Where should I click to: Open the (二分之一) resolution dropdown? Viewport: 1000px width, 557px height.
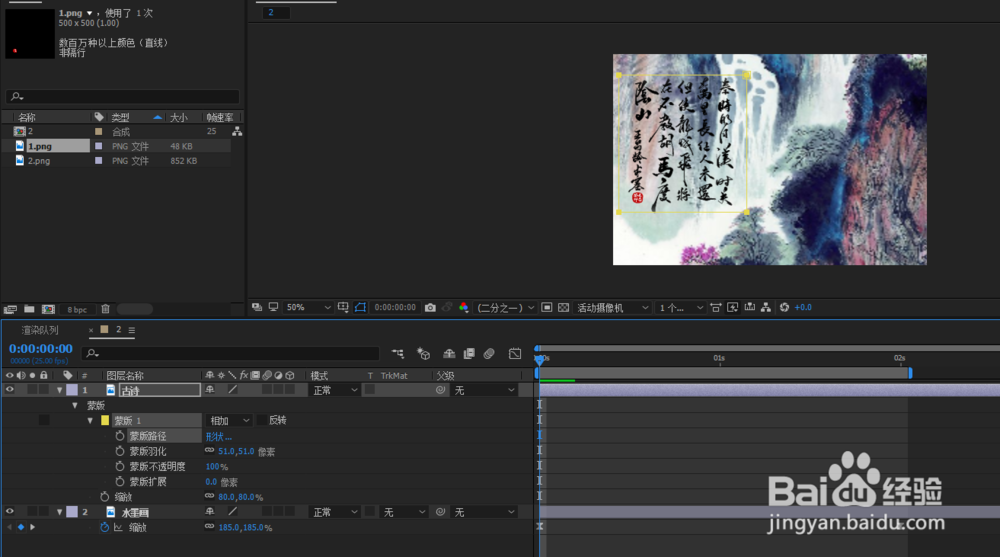coord(505,308)
